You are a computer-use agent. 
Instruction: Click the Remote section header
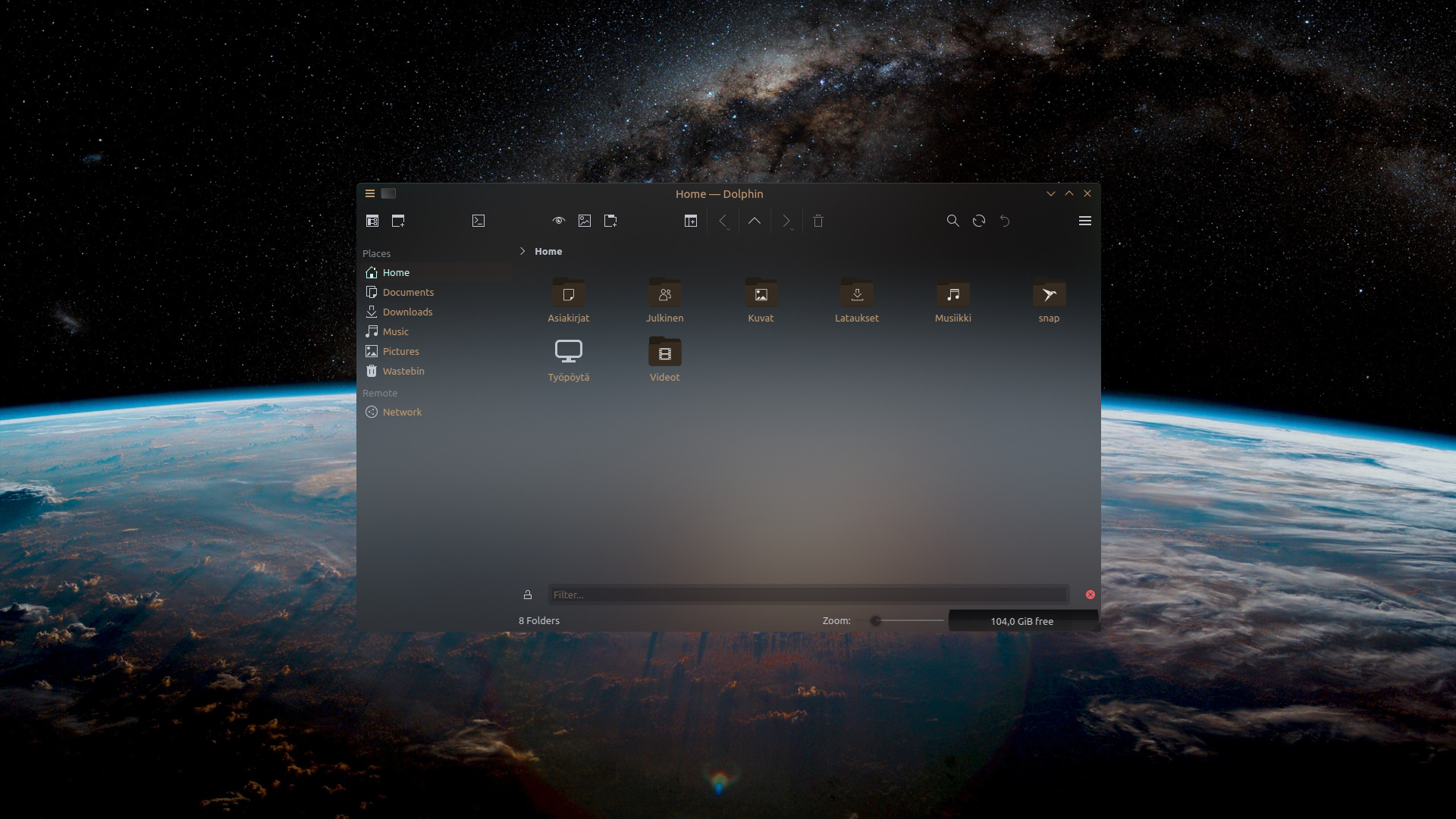click(x=380, y=393)
